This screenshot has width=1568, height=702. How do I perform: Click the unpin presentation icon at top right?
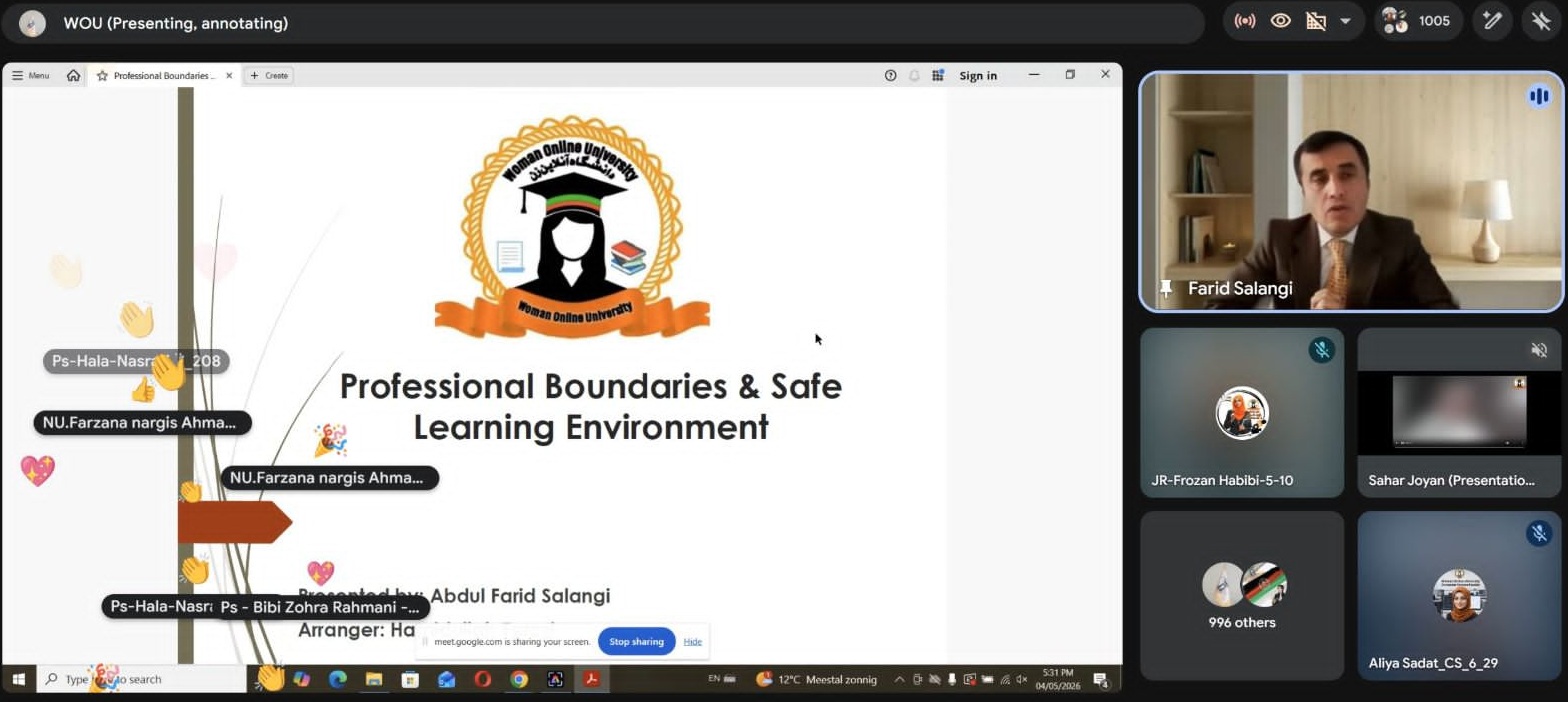click(x=1541, y=21)
